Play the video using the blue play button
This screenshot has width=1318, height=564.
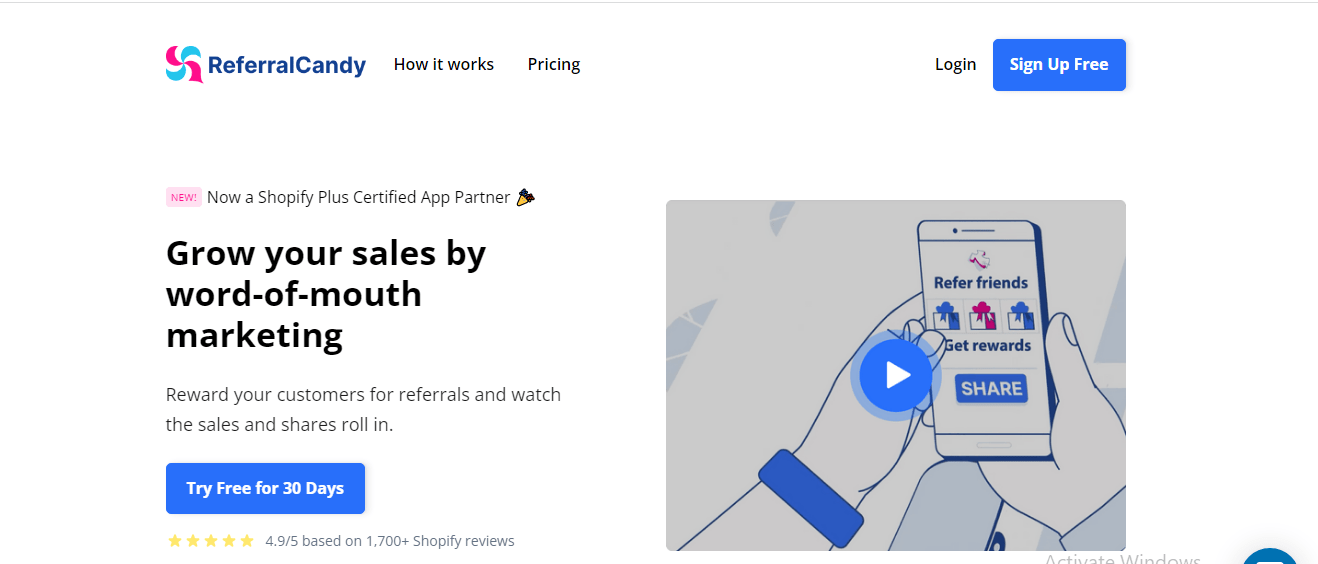(896, 375)
